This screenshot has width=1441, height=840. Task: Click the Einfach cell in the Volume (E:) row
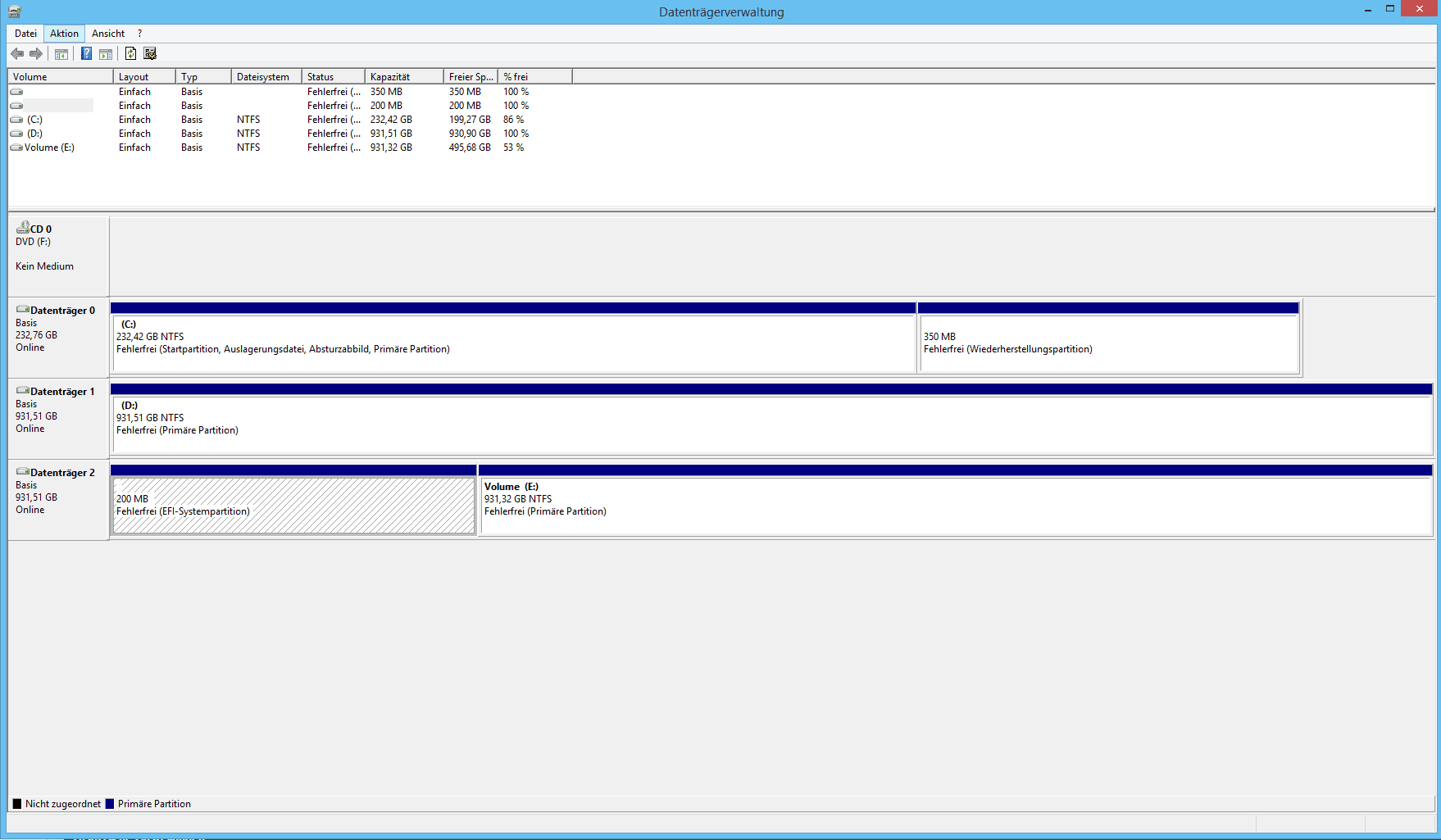pyautogui.click(x=134, y=148)
